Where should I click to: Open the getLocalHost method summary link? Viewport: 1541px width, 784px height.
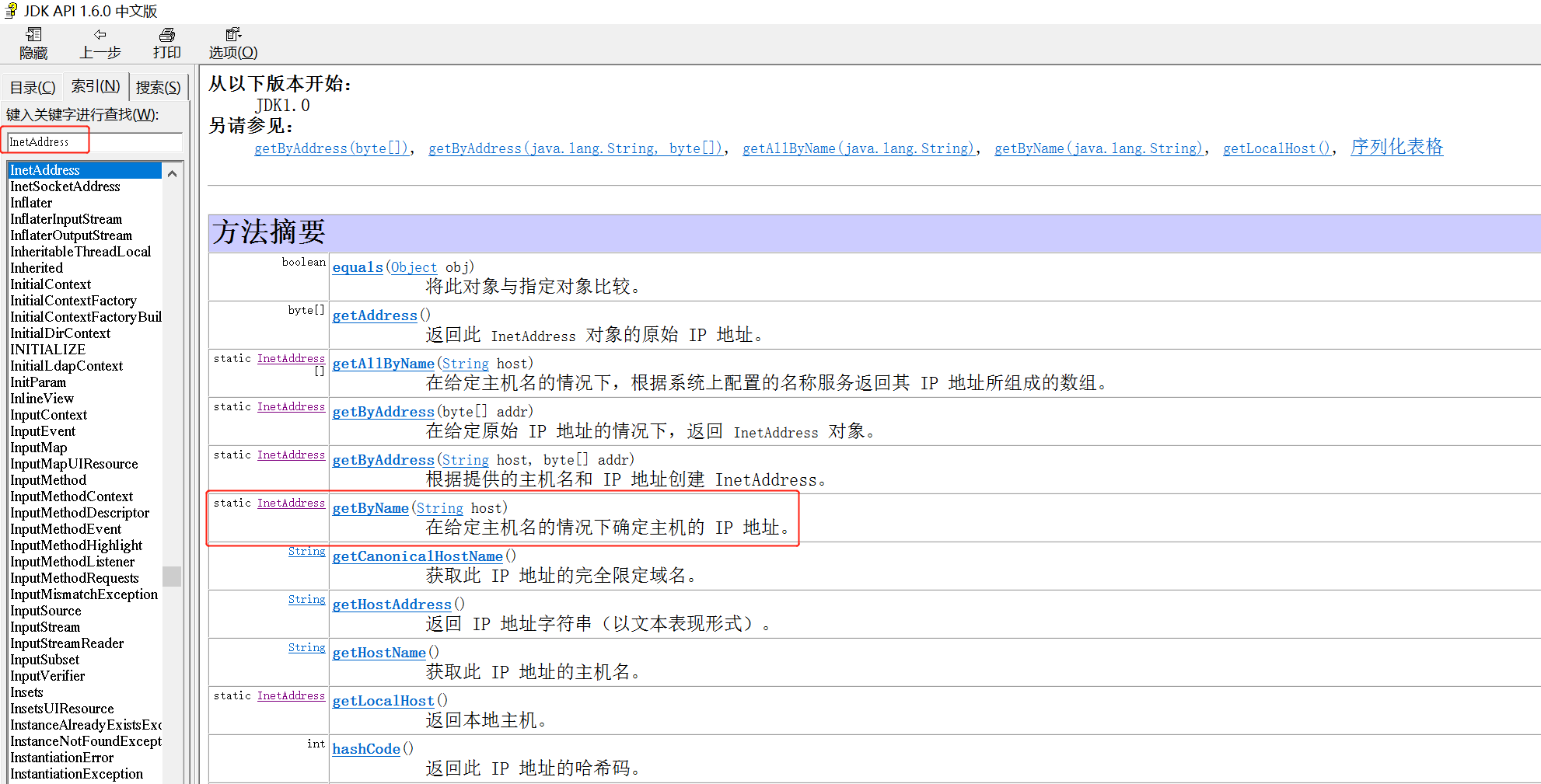point(383,701)
